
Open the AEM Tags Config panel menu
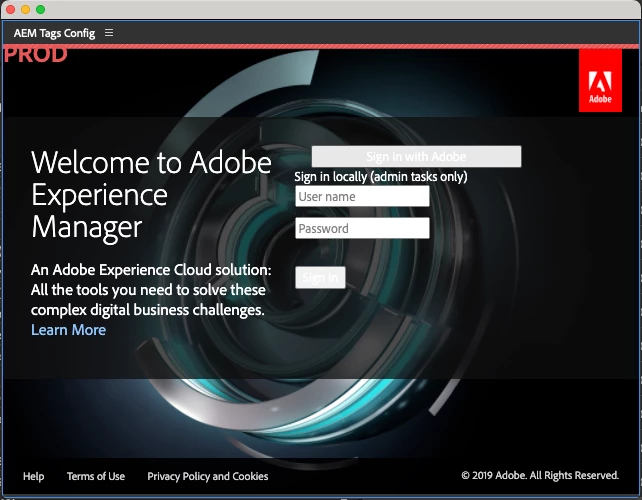[109, 32]
